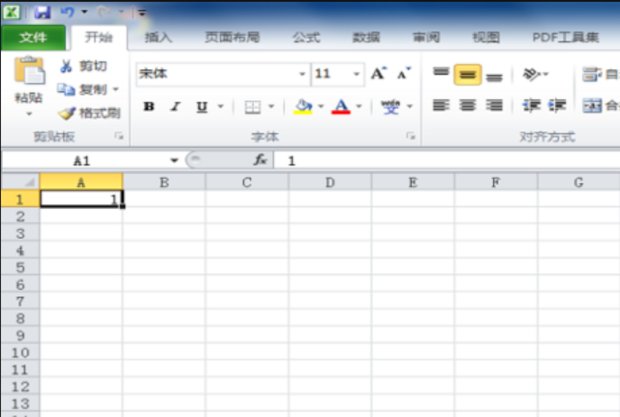Screen dimensions: 620x417
Task: Click the formula bar containing 1
Action: coord(446,160)
